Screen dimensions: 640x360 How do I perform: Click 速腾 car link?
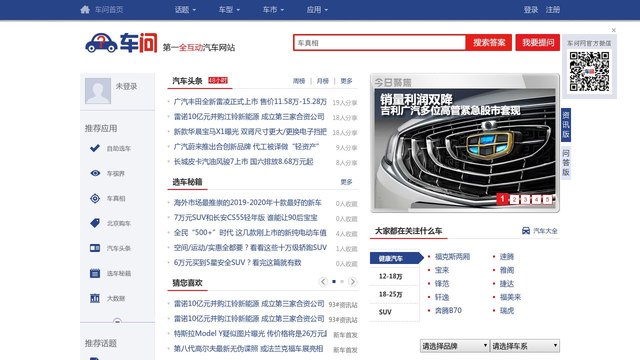point(507,256)
